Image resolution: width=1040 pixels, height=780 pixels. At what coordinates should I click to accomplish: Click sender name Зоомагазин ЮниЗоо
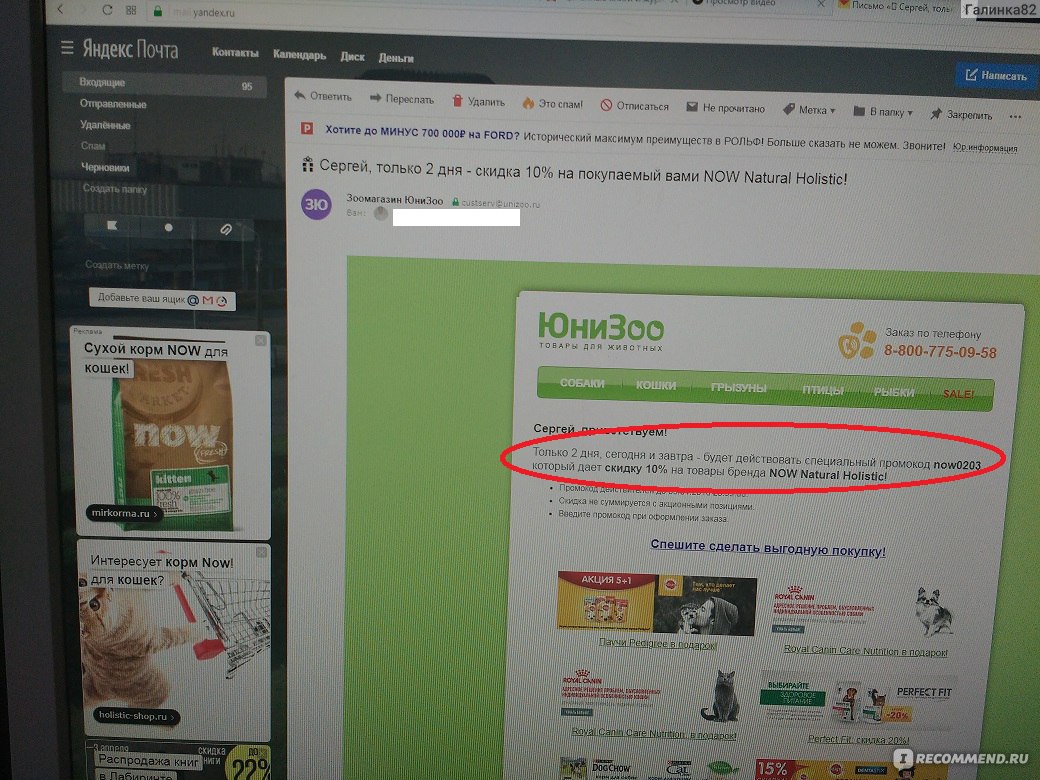coord(395,200)
